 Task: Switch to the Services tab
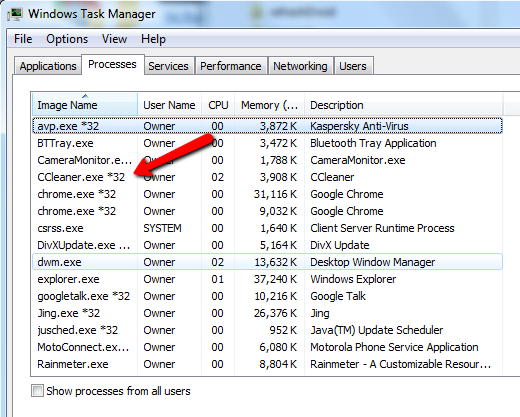[x=168, y=66]
